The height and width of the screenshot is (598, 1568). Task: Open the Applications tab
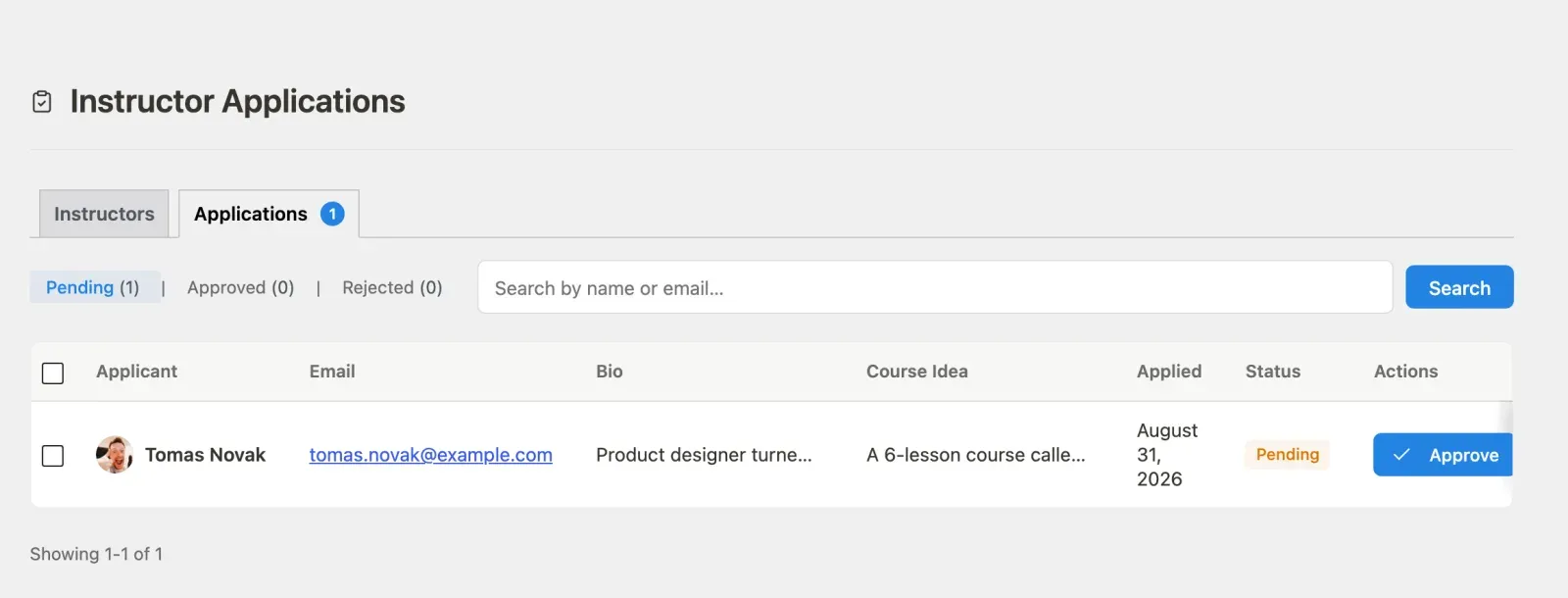(269, 214)
